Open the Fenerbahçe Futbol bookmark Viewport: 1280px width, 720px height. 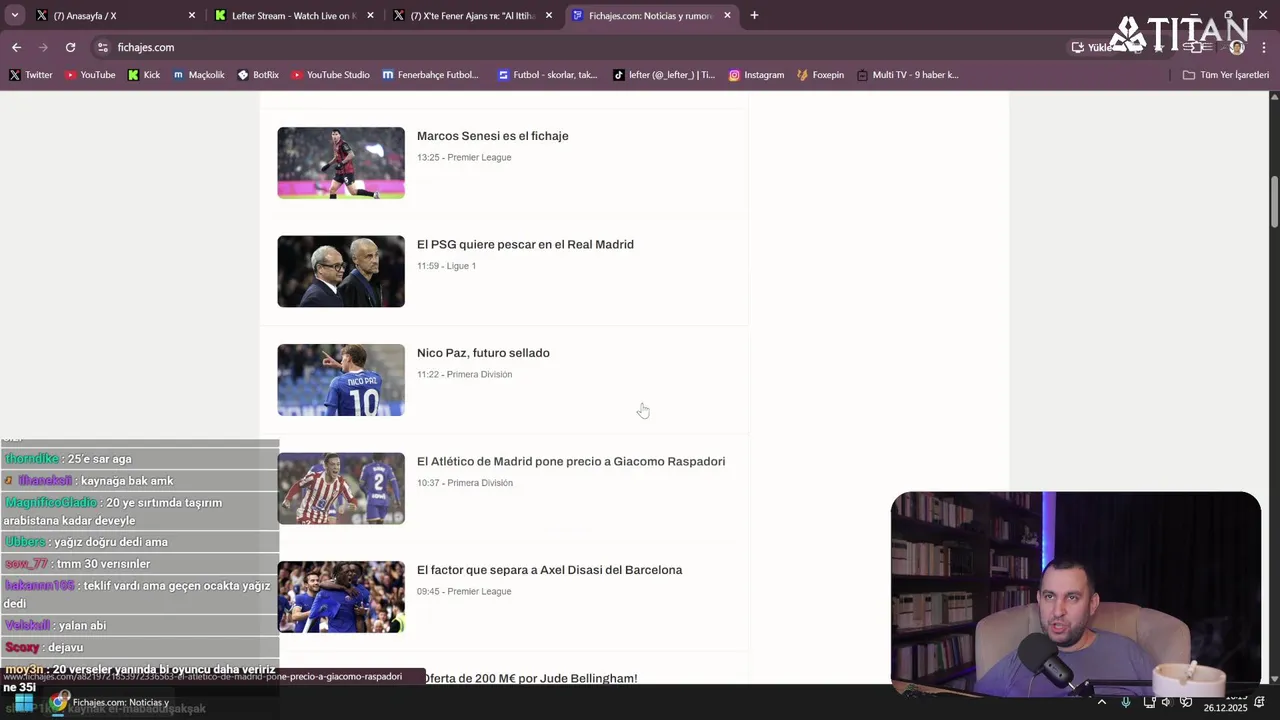point(431,75)
